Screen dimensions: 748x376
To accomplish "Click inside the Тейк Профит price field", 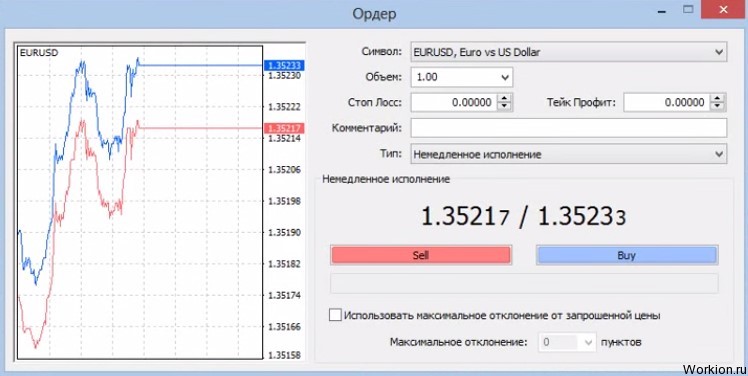I will click(667, 102).
